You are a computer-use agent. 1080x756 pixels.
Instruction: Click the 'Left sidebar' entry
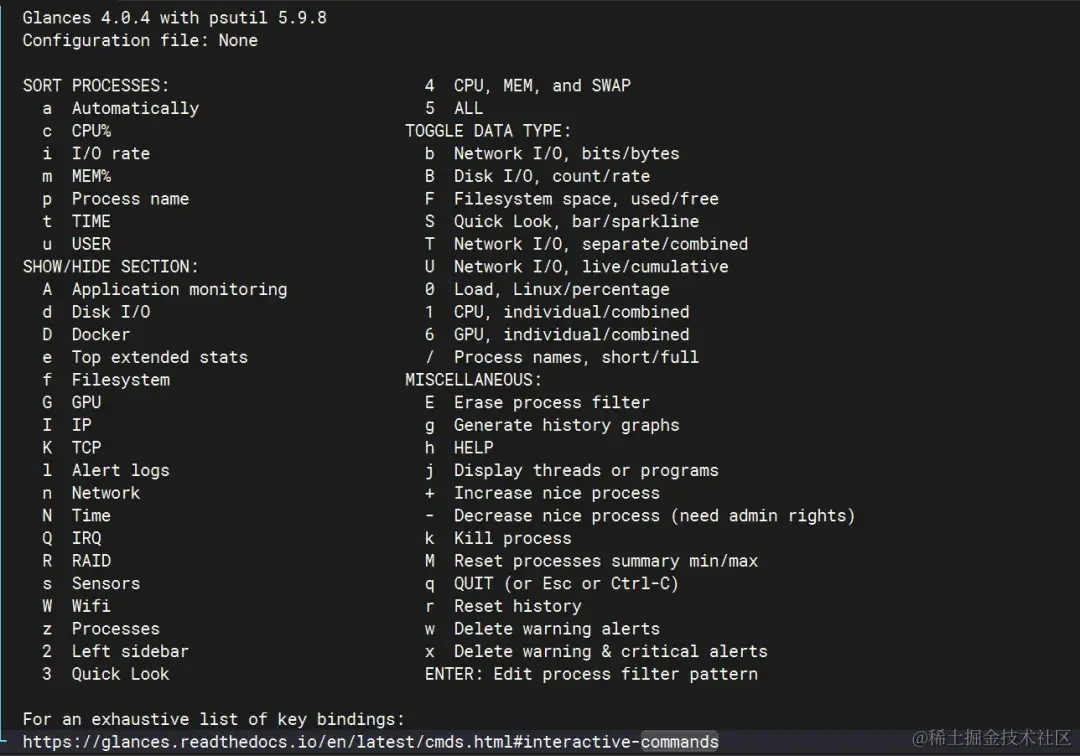pyautogui.click(x=115, y=651)
